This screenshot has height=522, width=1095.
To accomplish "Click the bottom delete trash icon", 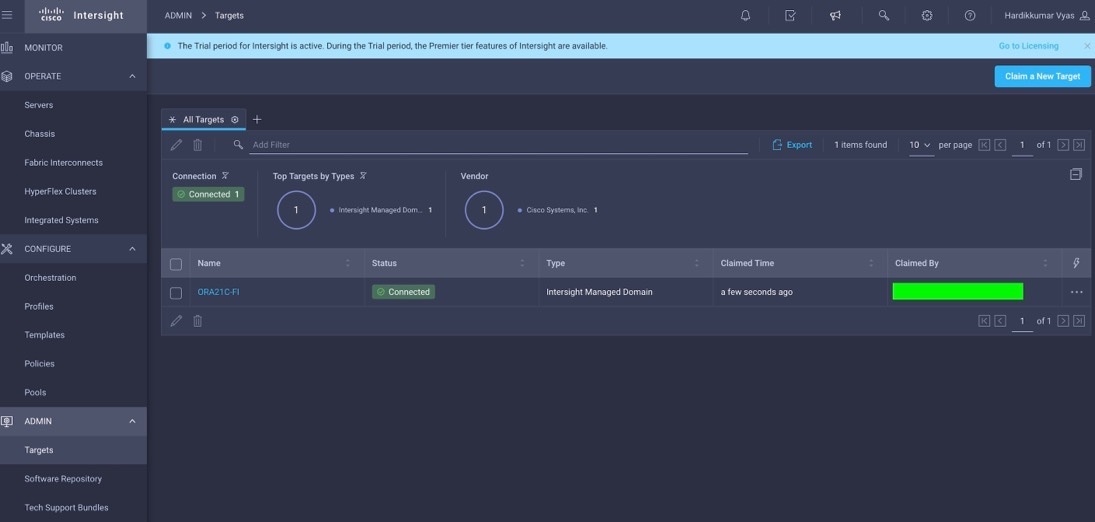I will click(198, 321).
